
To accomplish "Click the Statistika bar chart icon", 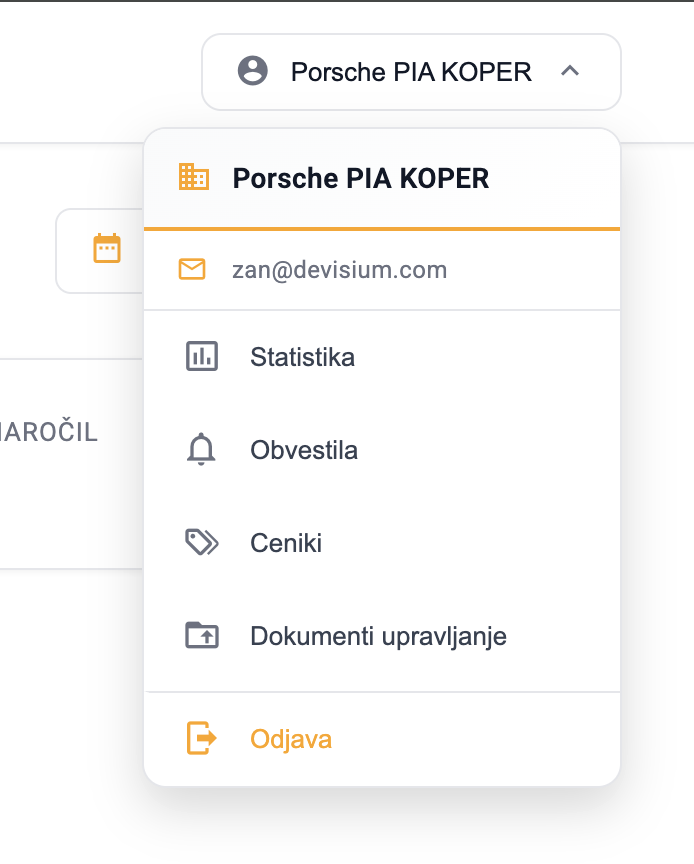I will pyautogui.click(x=202, y=357).
